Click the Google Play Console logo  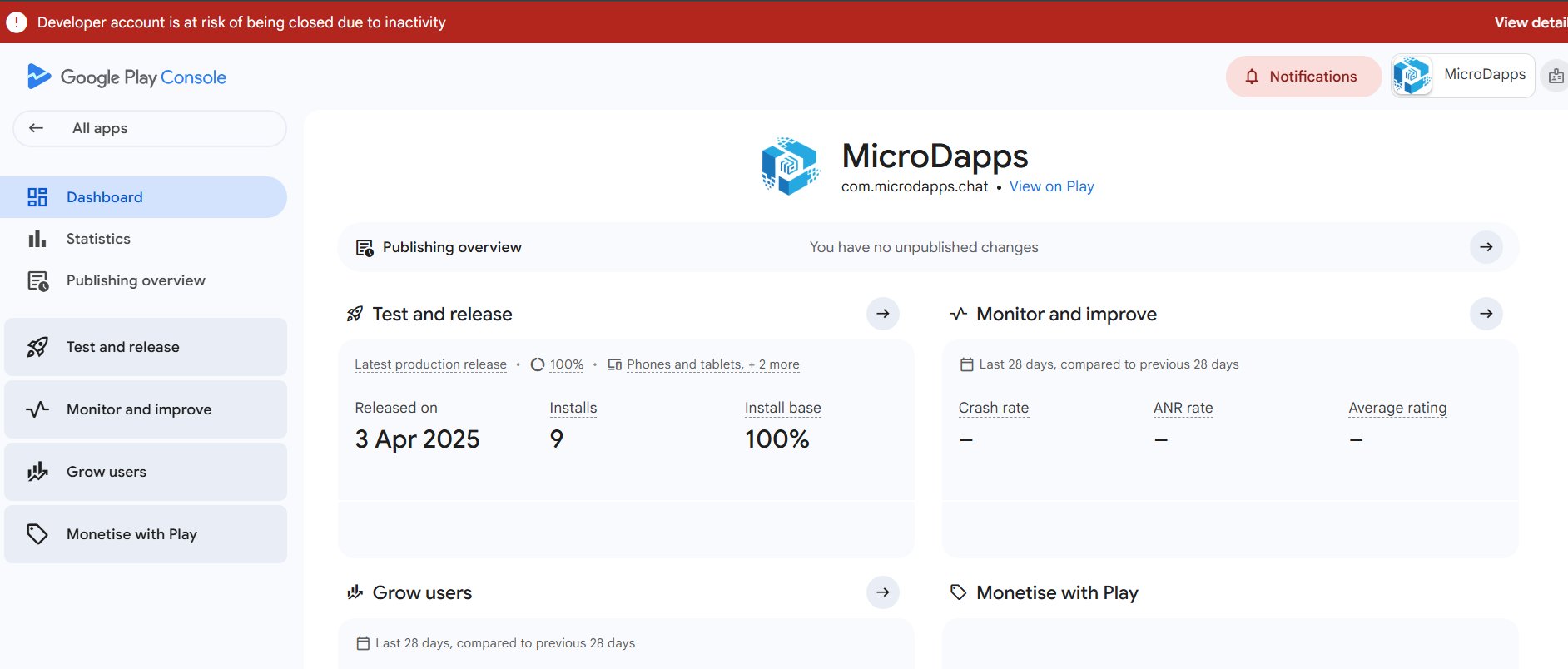click(127, 77)
